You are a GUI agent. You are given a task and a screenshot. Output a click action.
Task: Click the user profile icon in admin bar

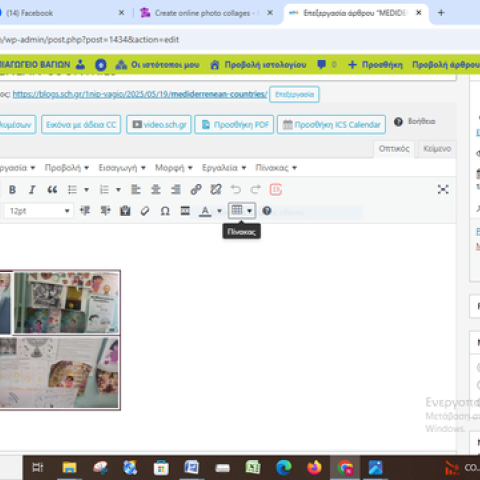[80, 64]
